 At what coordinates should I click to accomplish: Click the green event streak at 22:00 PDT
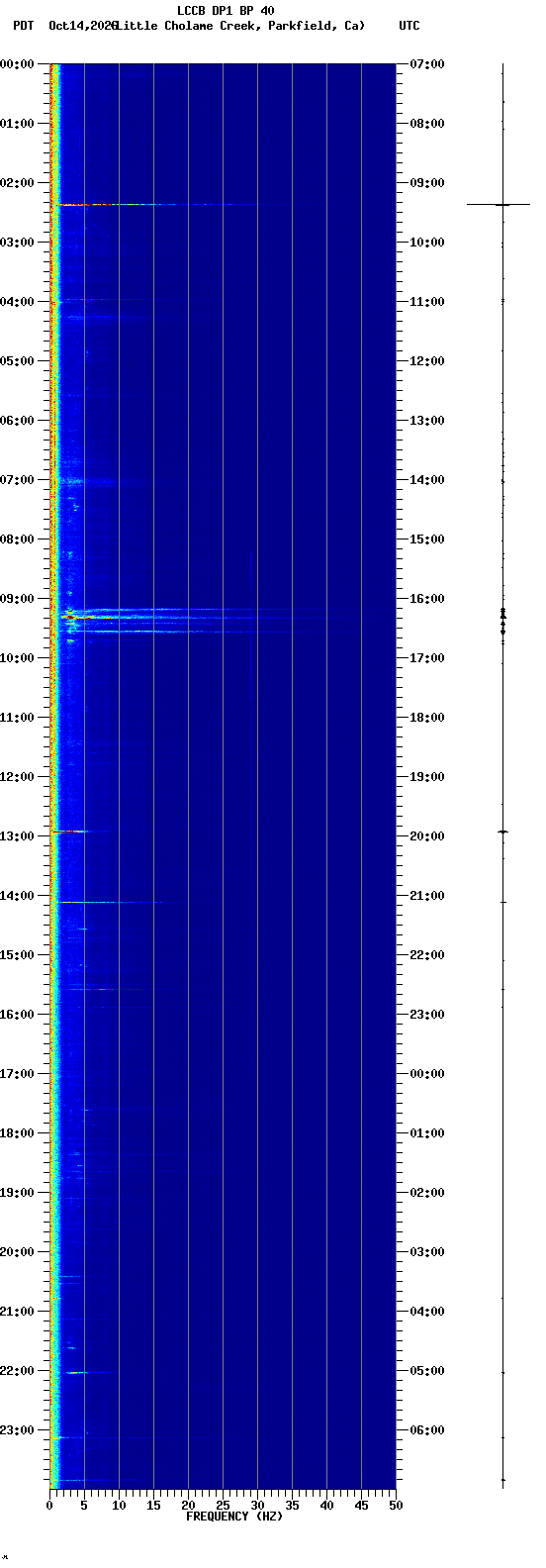pos(76,1373)
